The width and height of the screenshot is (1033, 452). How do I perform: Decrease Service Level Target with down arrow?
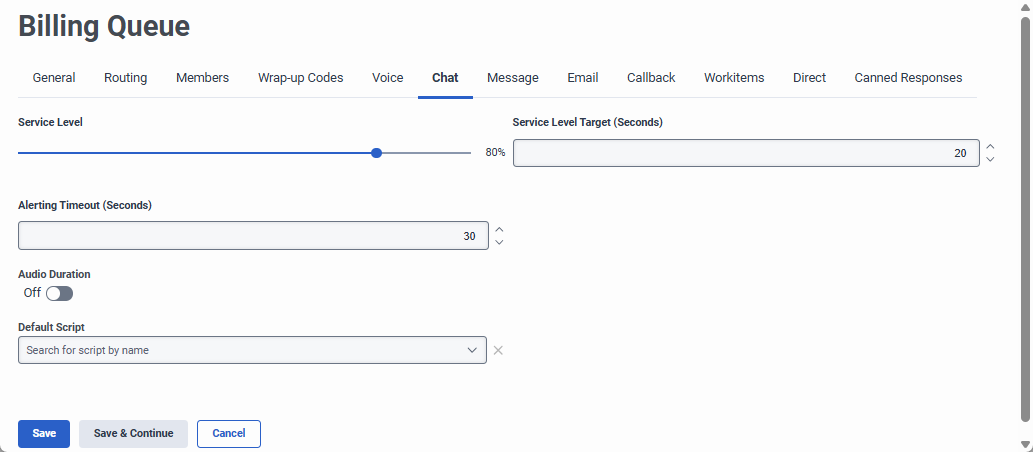(x=990, y=160)
